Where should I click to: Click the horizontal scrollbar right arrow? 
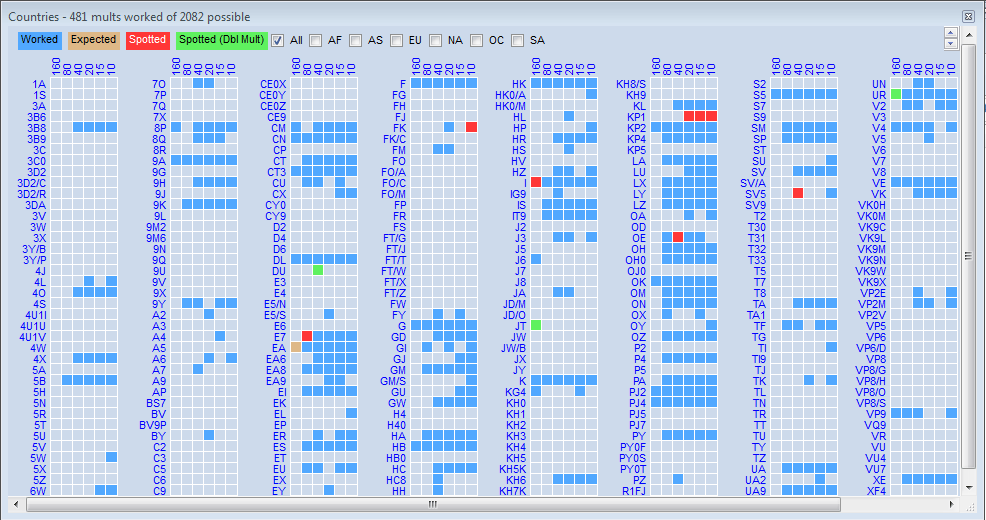(x=952, y=504)
